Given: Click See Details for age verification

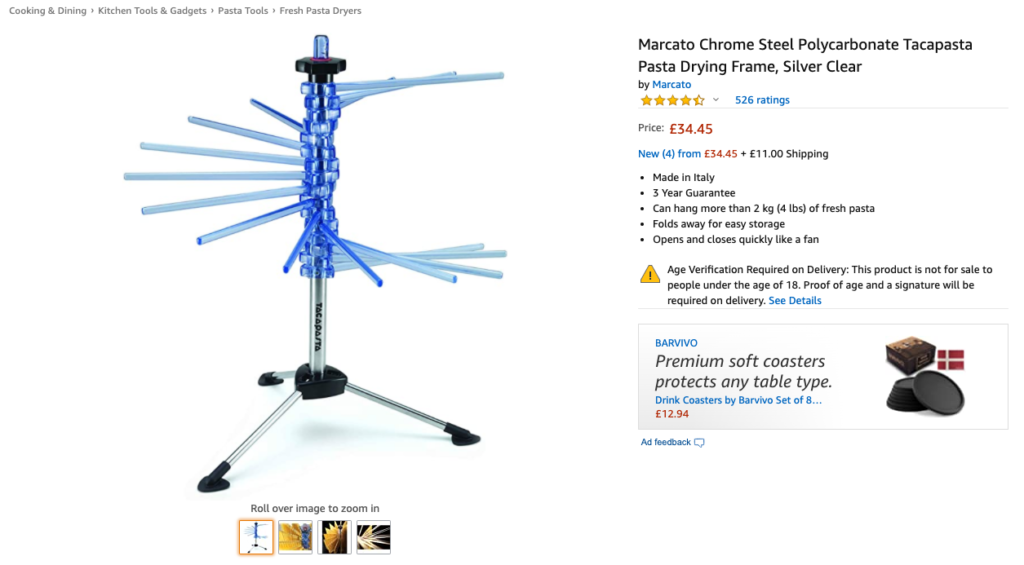Looking at the screenshot, I should (795, 300).
